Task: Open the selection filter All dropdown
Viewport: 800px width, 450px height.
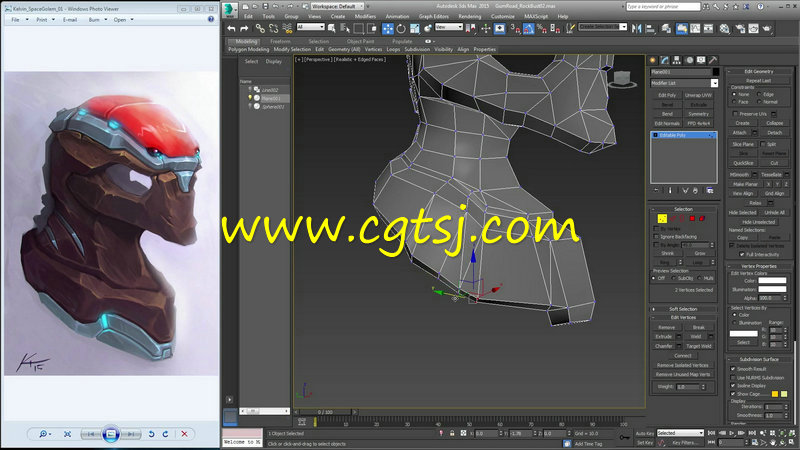Action: pyautogui.click(x=311, y=27)
